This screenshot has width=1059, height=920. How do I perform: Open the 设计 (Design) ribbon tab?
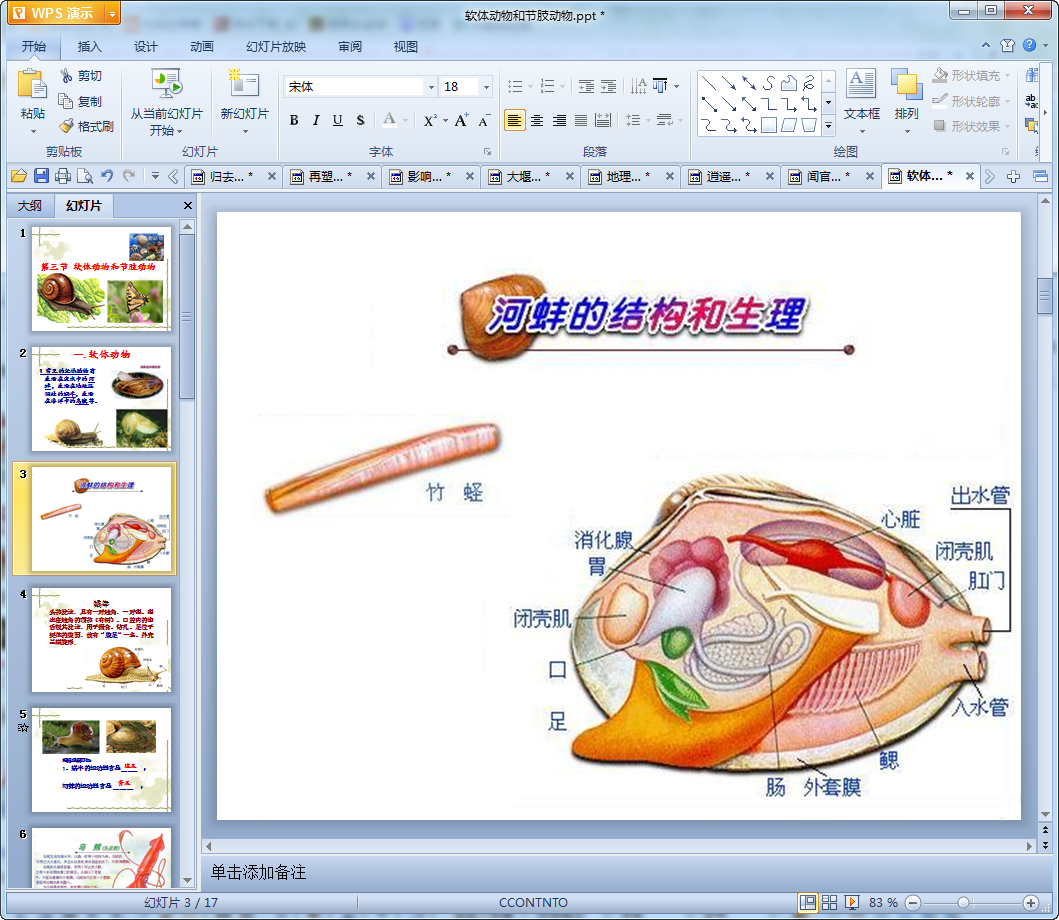click(x=145, y=47)
